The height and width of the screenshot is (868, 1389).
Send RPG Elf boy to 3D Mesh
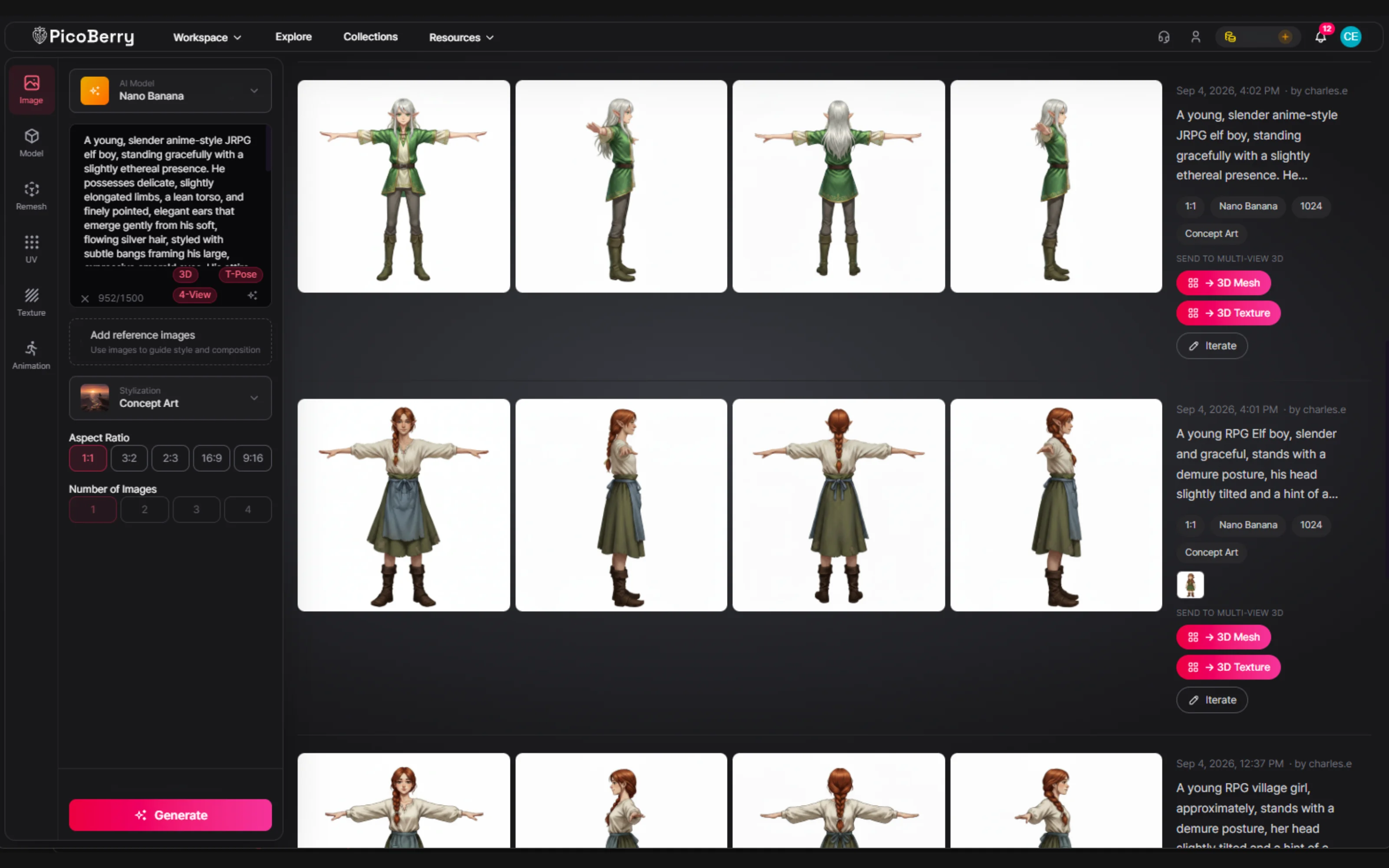(1224, 637)
